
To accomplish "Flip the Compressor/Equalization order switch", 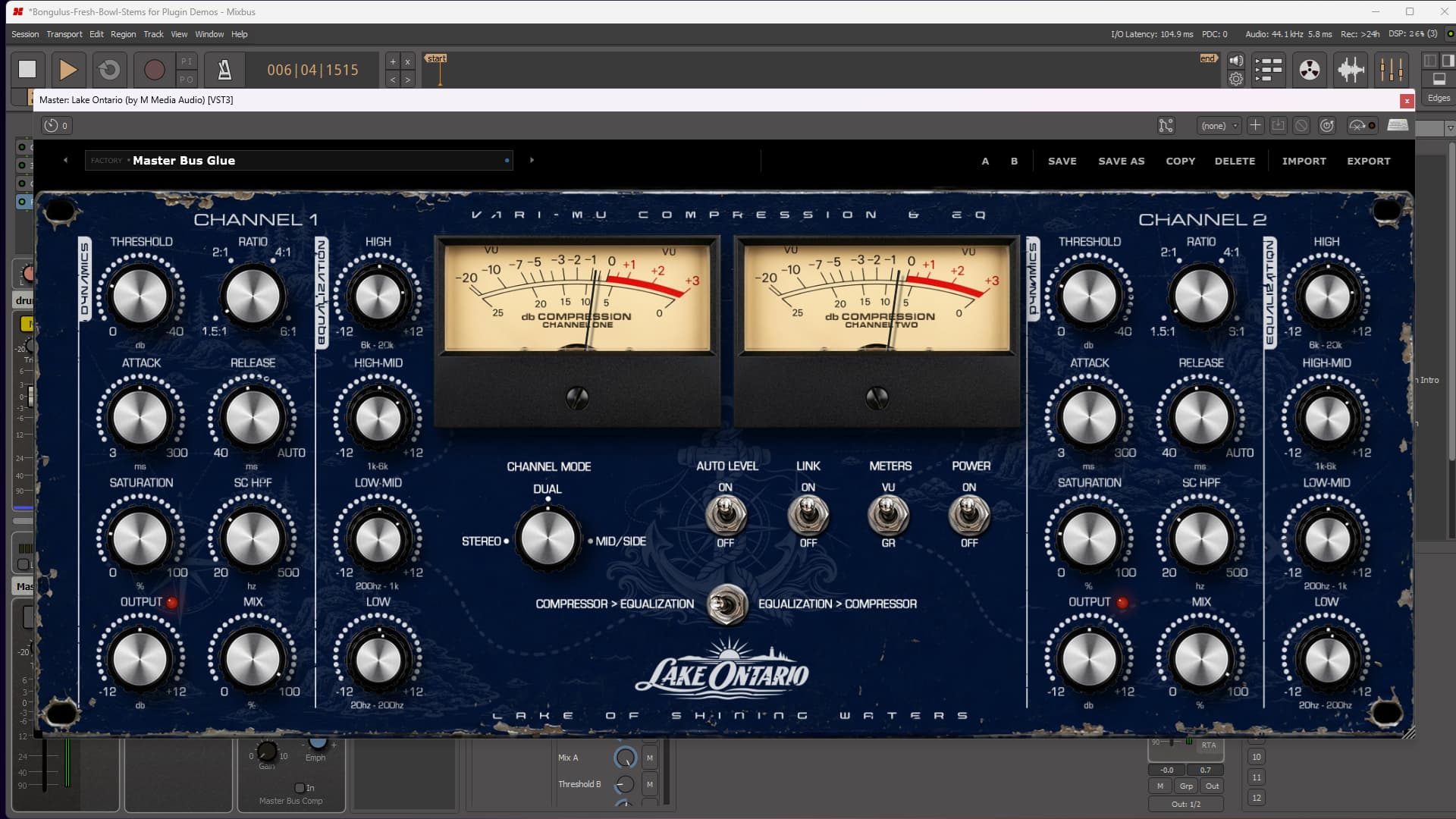I will [726, 604].
